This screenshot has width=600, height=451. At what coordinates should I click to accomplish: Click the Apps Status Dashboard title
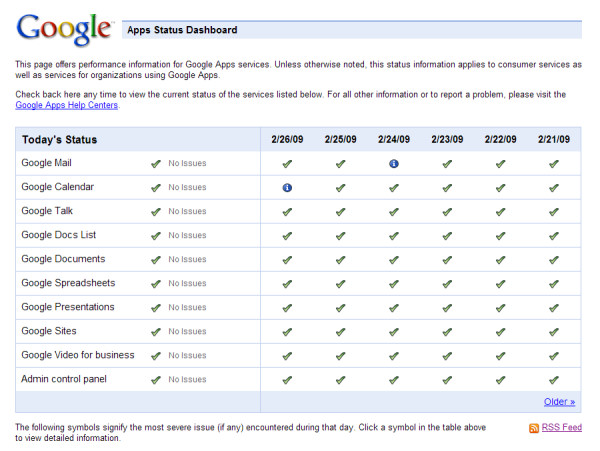[182, 30]
